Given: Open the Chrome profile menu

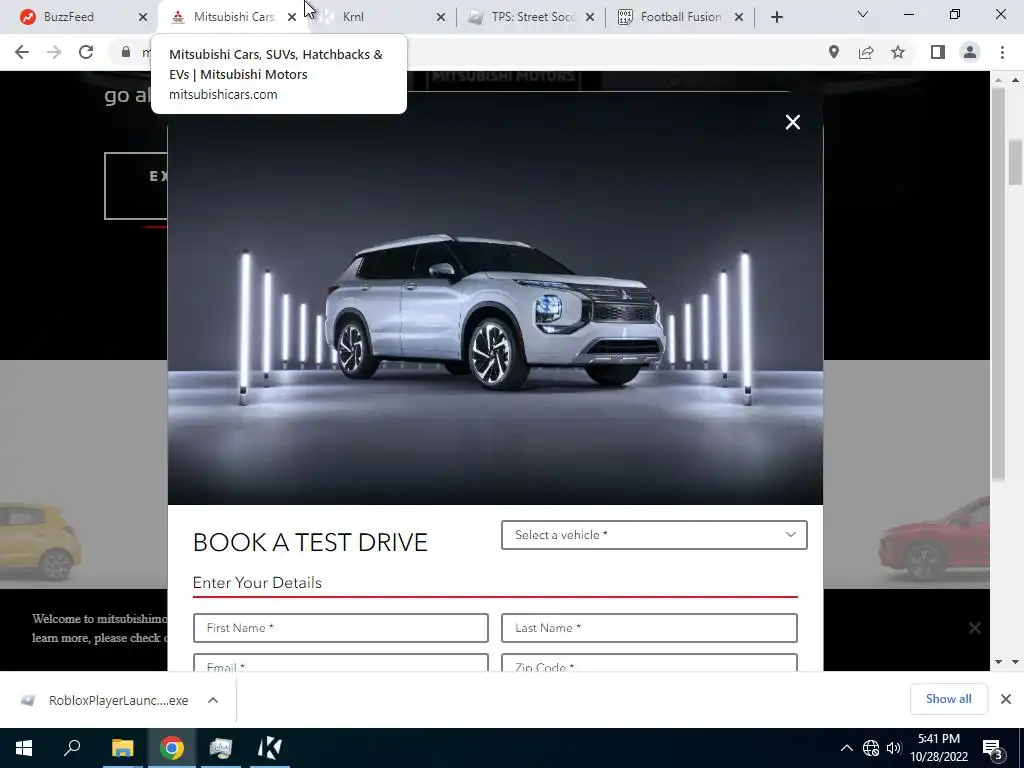Looking at the screenshot, I should [970, 52].
